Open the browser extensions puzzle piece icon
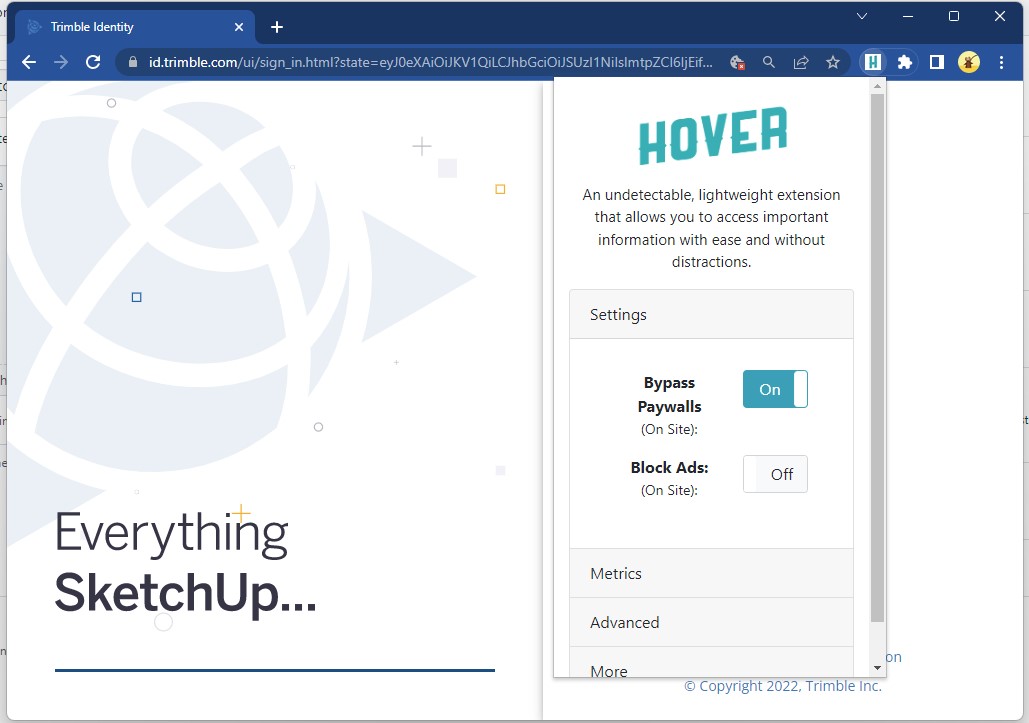Image resolution: width=1029 pixels, height=723 pixels. coord(903,62)
